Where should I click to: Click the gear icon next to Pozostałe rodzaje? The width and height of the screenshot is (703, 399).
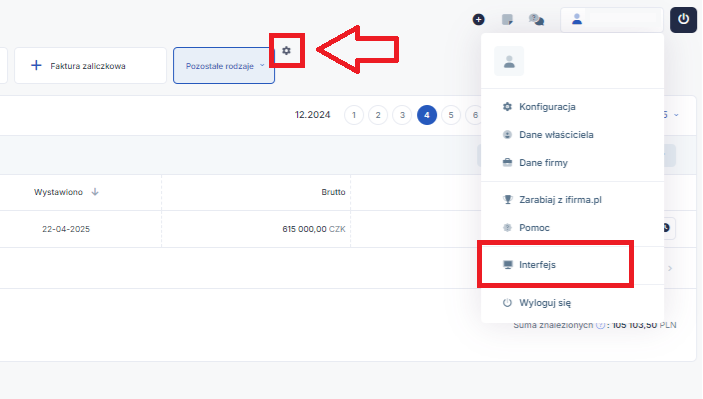286,51
